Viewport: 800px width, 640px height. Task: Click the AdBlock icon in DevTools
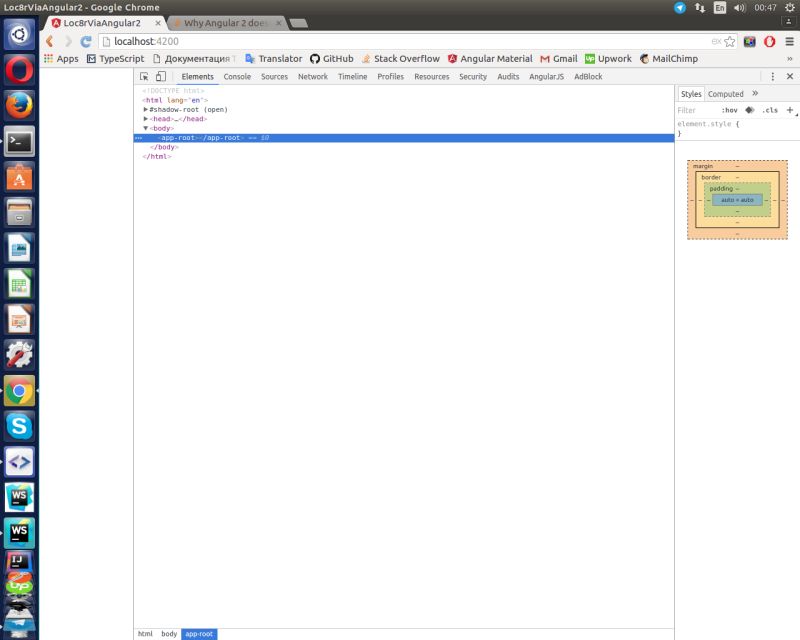587,76
